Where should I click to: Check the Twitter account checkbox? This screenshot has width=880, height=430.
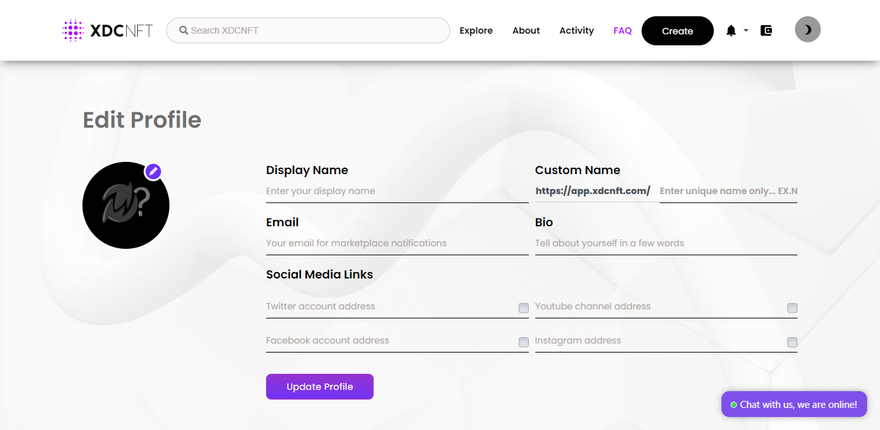523,308
